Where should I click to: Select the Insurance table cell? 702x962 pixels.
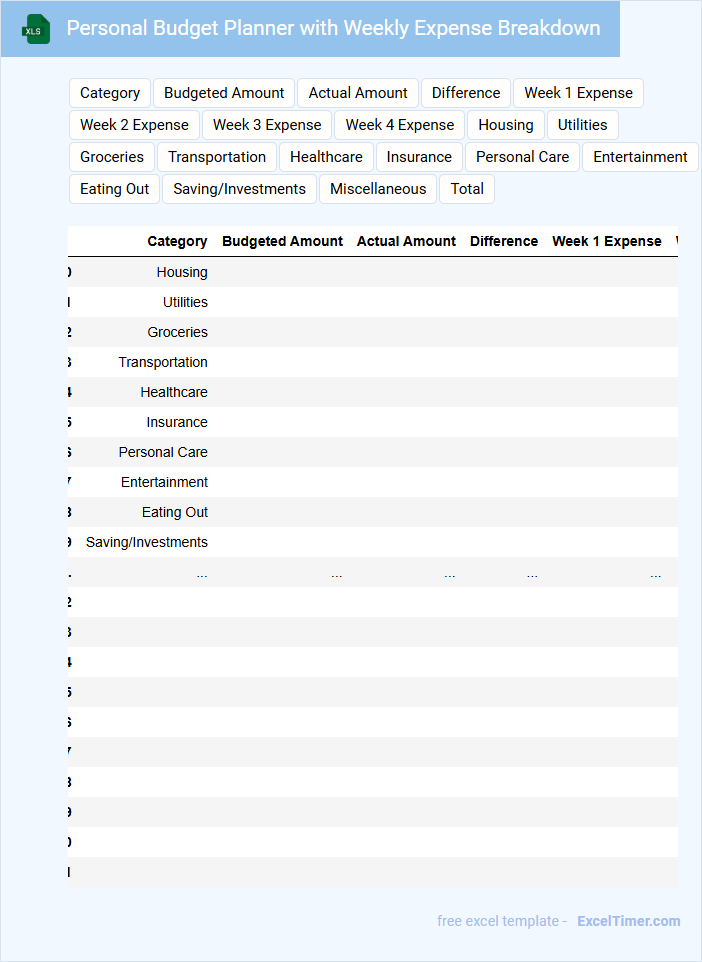pos(177,423)
